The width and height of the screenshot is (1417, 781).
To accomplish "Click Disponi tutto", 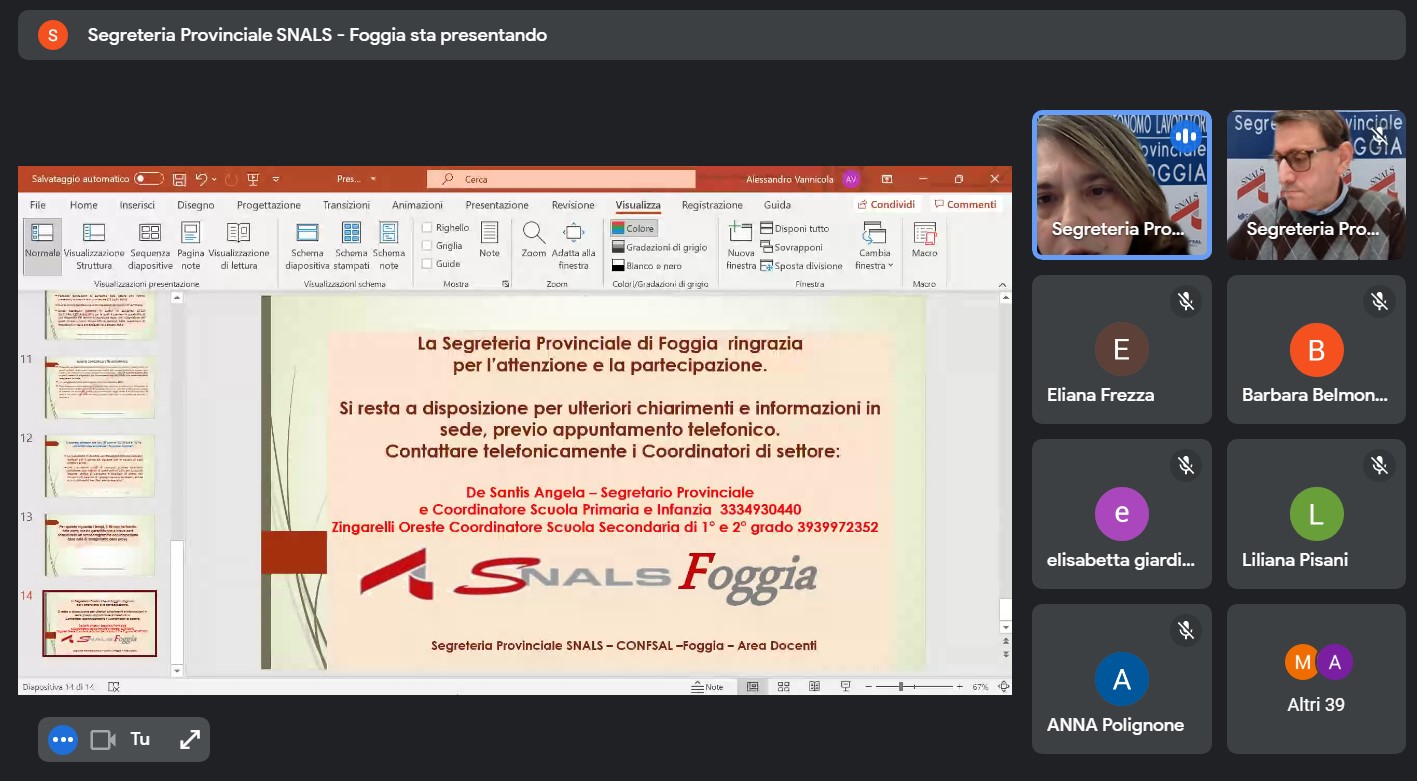I will (795, 228).
